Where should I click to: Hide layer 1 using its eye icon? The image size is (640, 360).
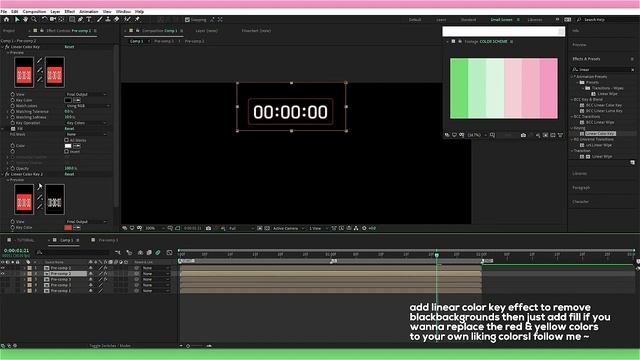coord(3,268)
